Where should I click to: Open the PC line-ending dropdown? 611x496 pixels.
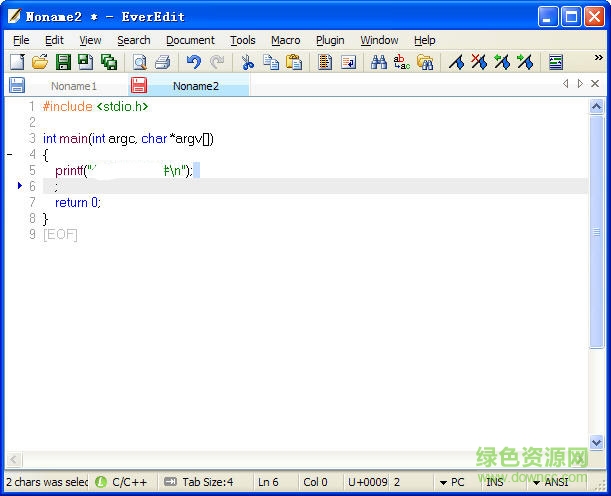[x=452, y=482]
